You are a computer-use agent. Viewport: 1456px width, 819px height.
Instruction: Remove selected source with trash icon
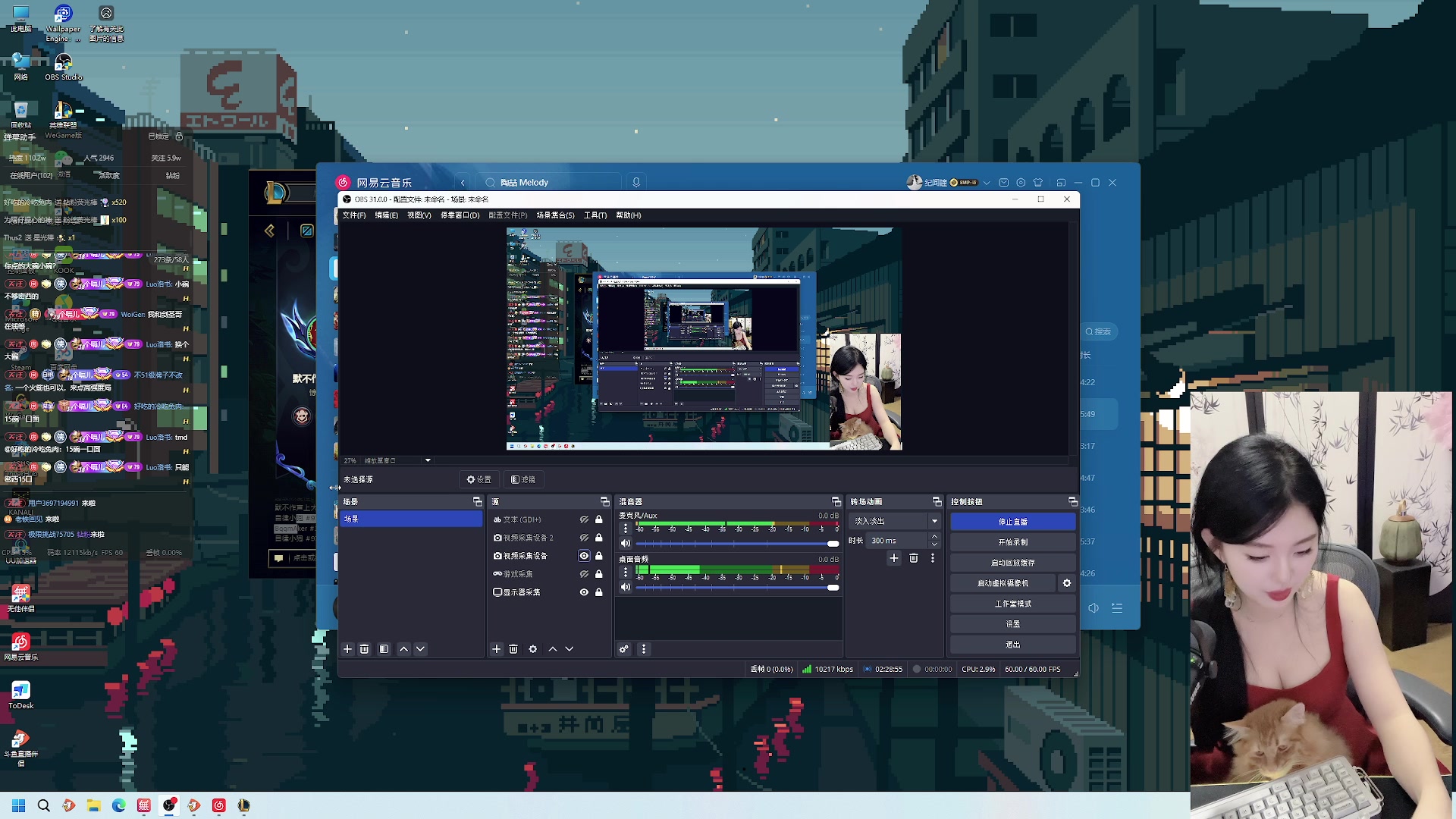pyautogui.click(x=513, y=649)
